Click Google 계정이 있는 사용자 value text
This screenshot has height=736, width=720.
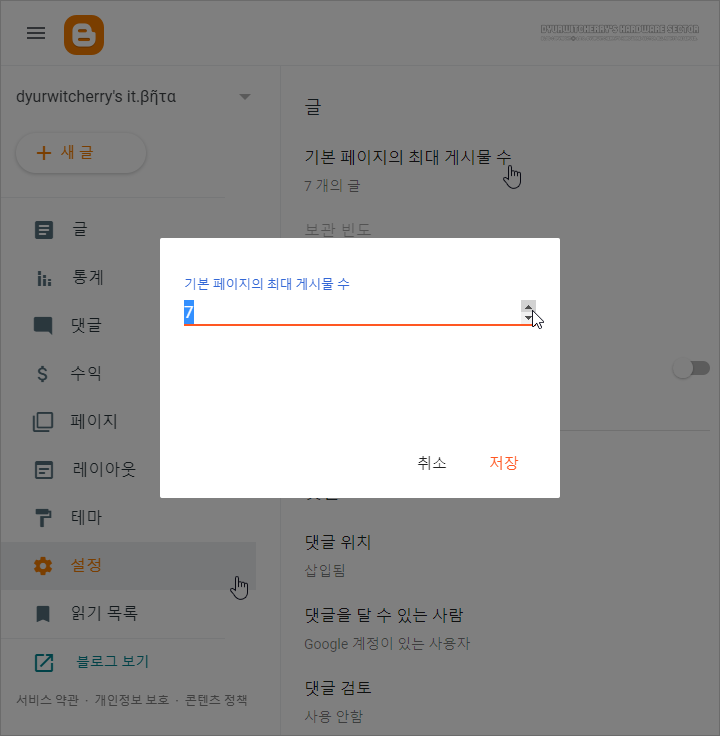click(387, 644)
